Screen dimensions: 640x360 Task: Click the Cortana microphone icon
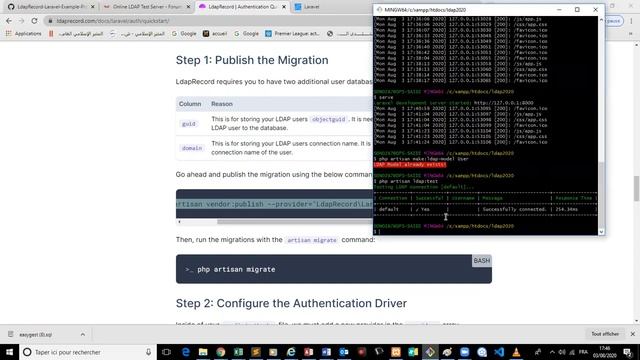click(149, 352)
